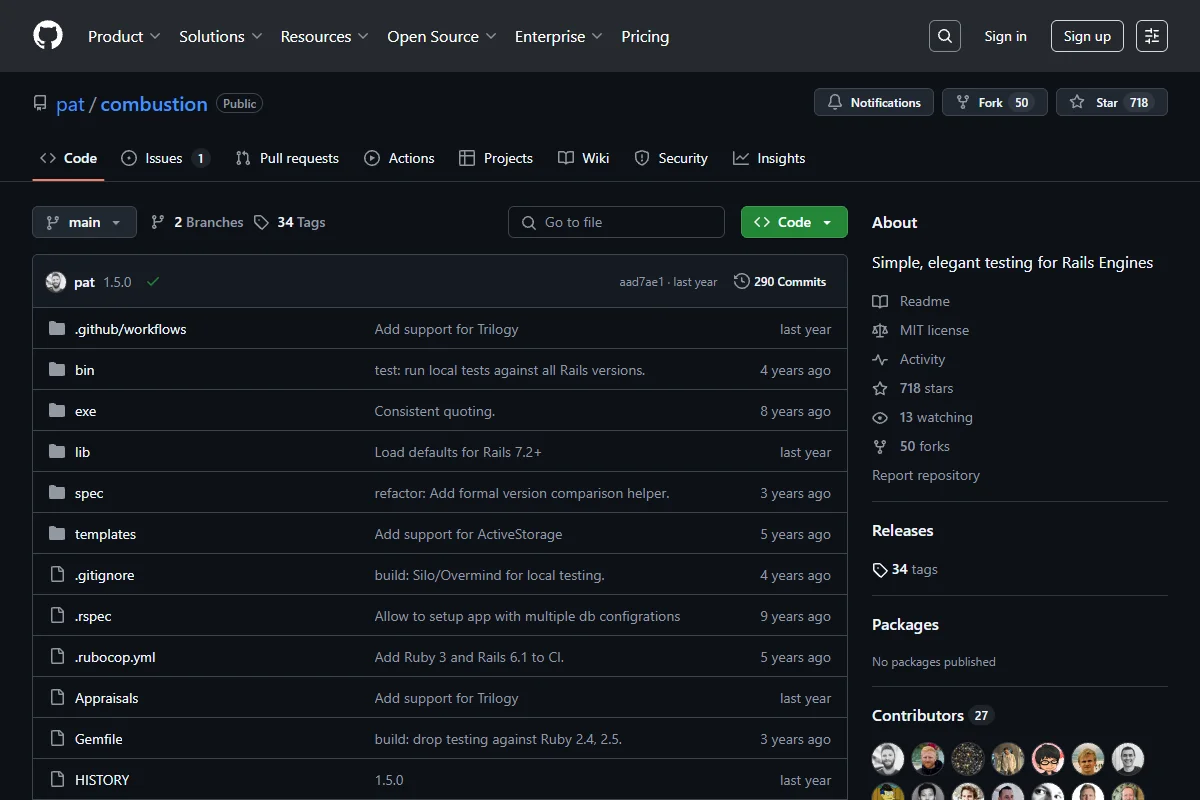Image resolution: width=1200 pixels, height=800 pixels.
Task: Click the green commit status checkmark
Action: click(152, 282)
